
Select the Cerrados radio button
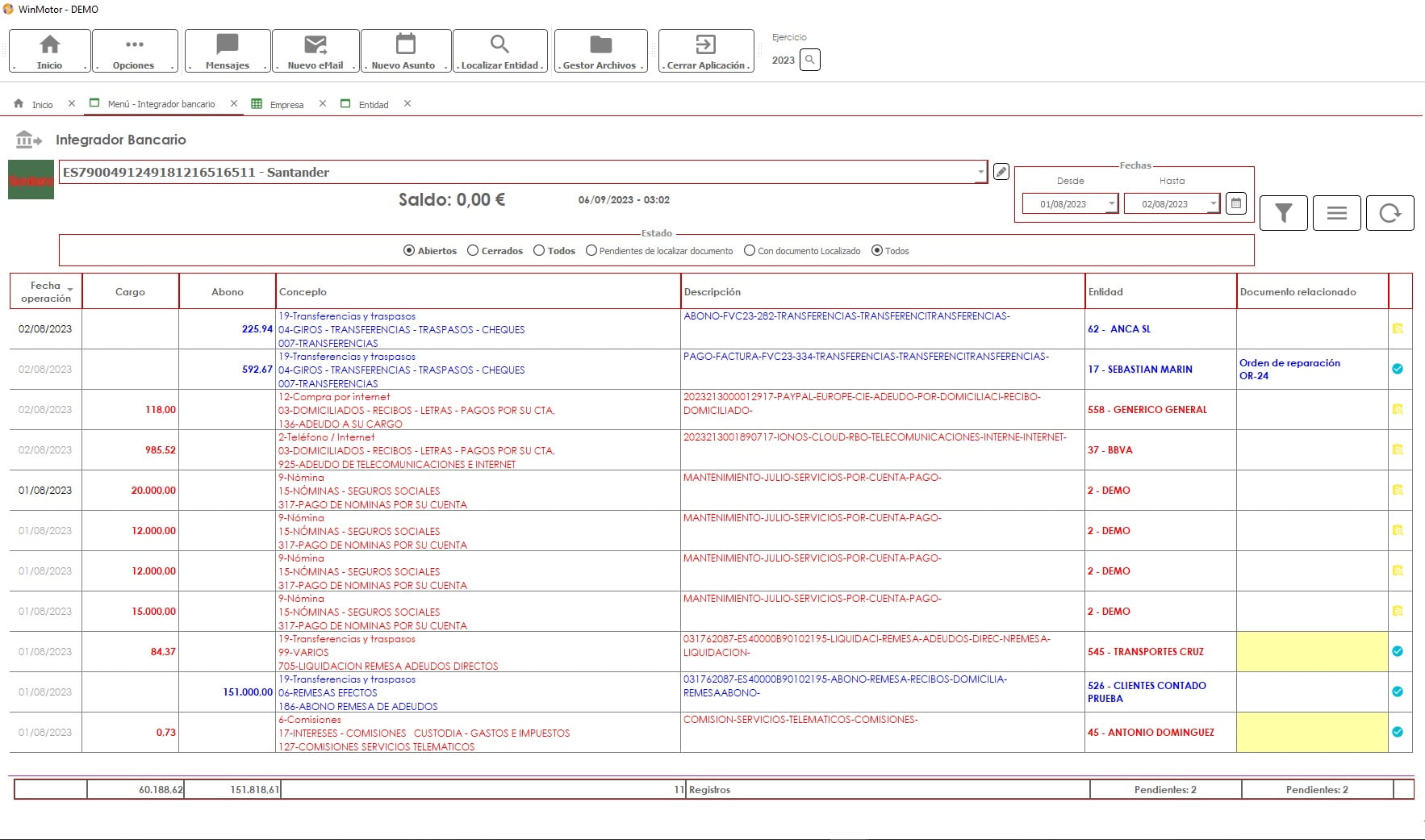(x=473, y=251)
